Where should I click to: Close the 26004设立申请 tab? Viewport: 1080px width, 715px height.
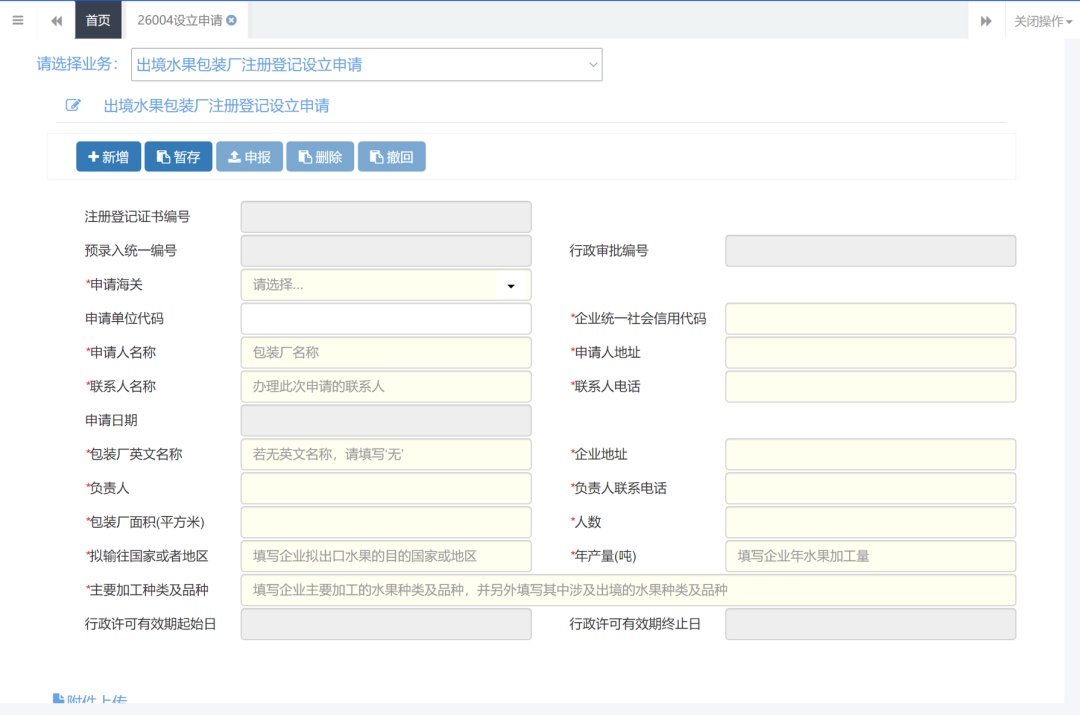coord(232,20)
